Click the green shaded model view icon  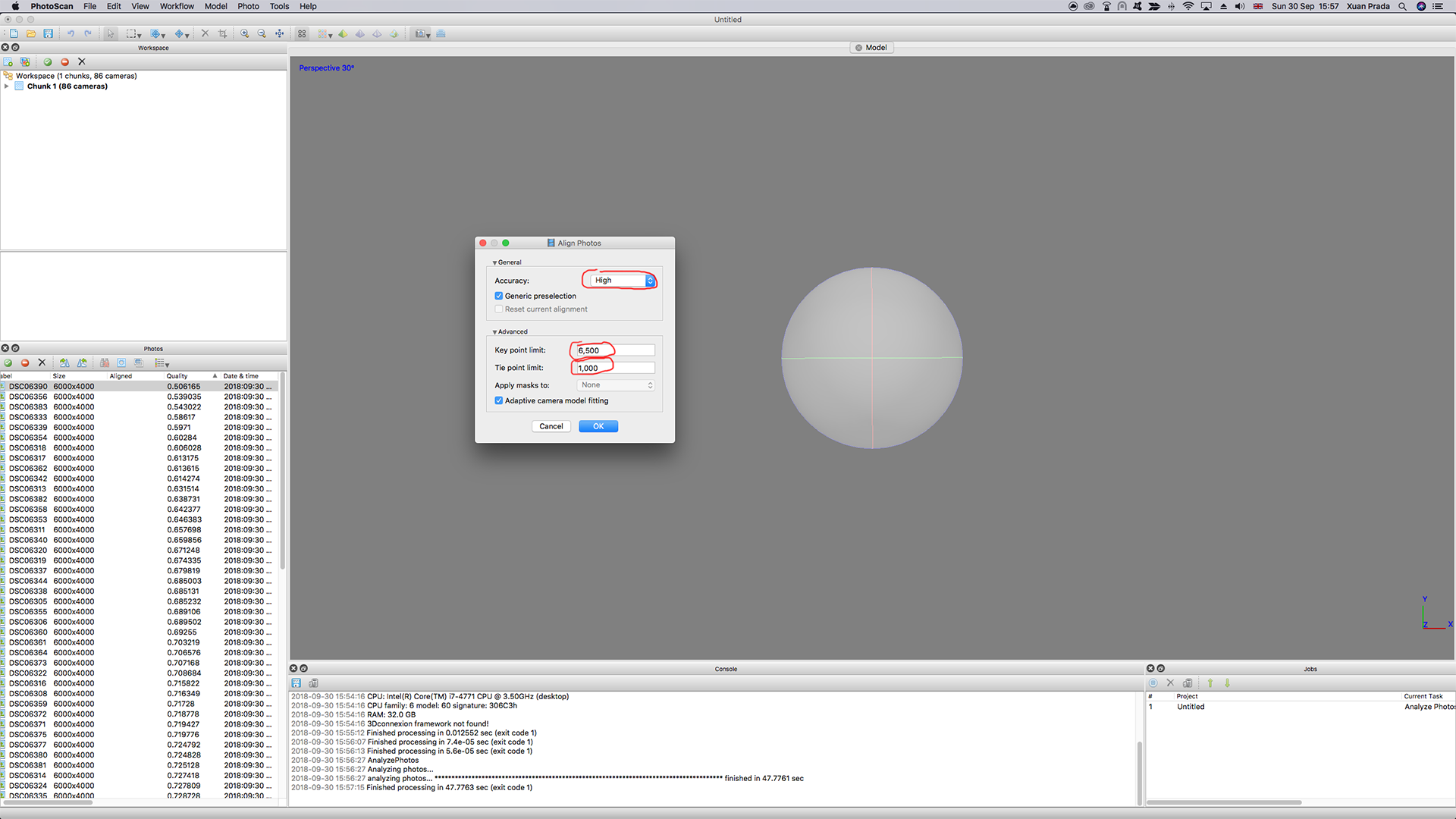point(343,33)
